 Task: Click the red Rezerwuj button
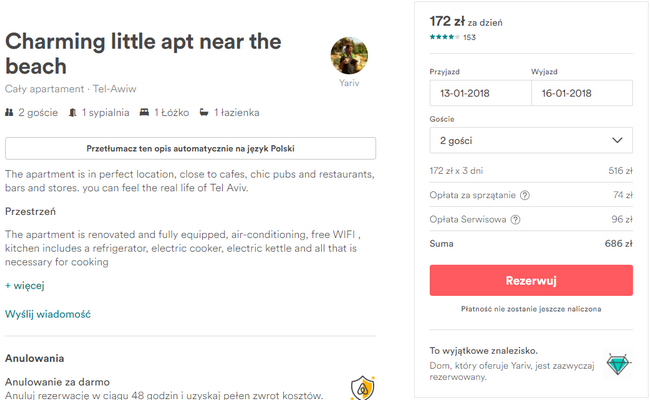tap(531, 280)
